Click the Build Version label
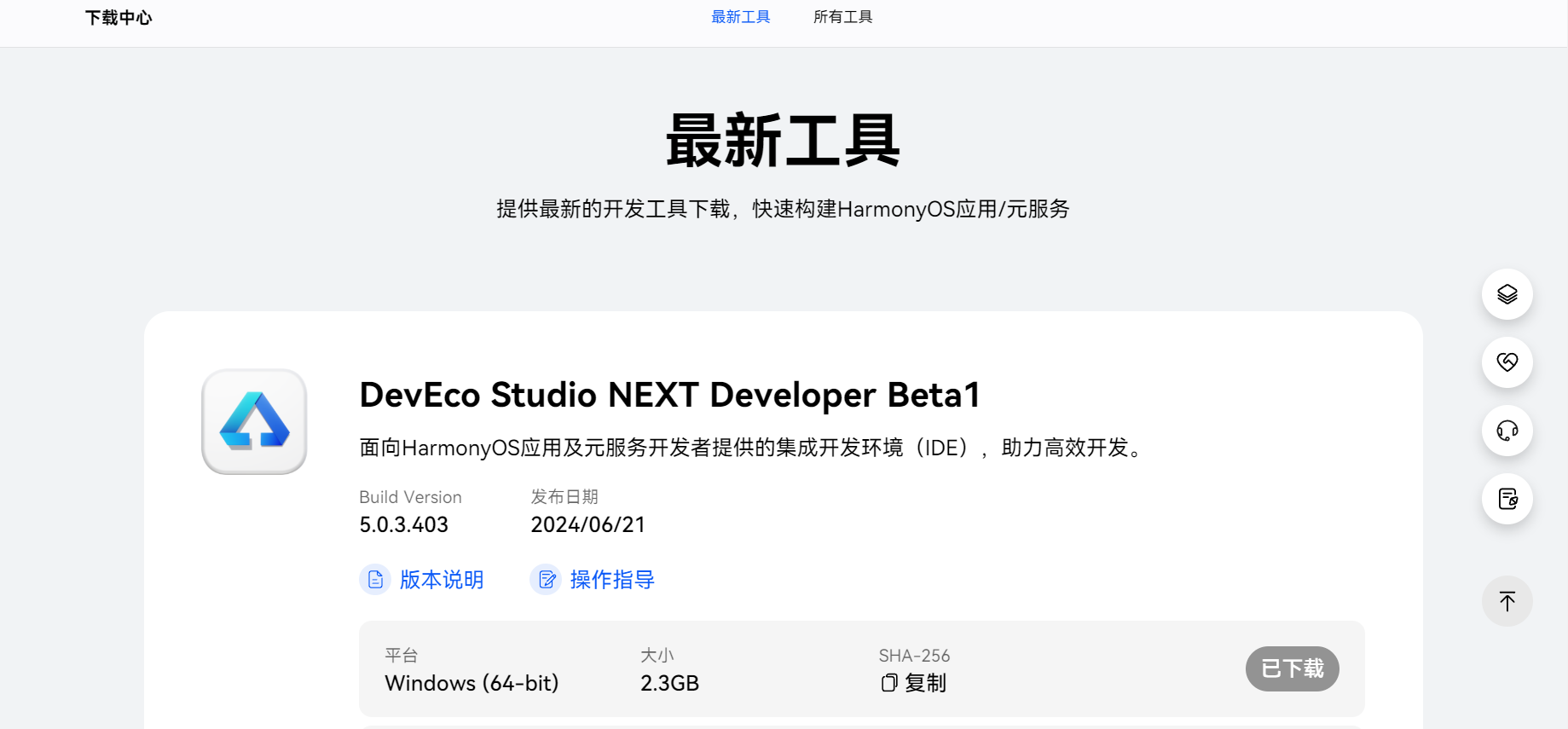This screenshot has width=1568, height=729. pos(410,497)
